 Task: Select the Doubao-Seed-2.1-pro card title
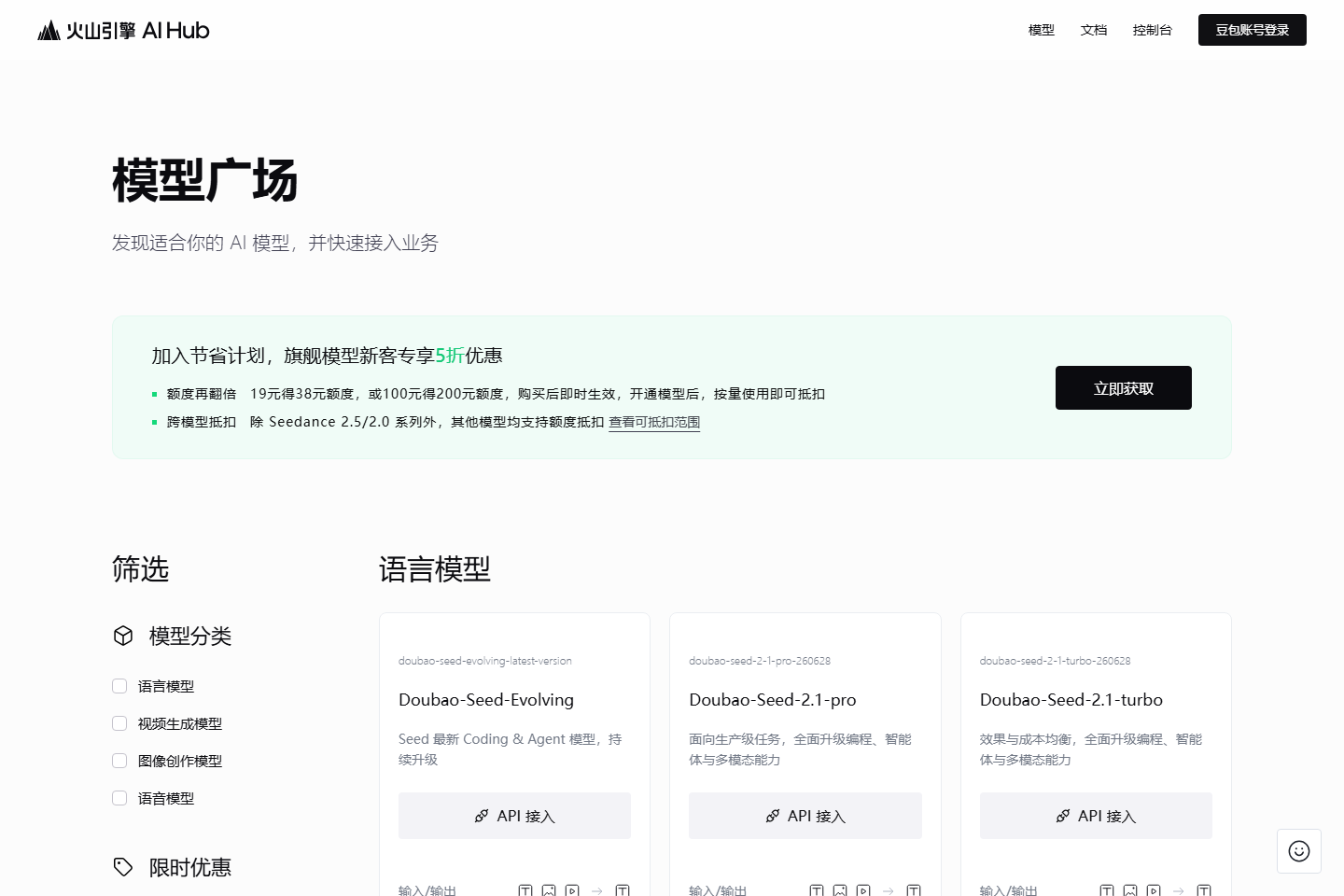tap(773, 700)
